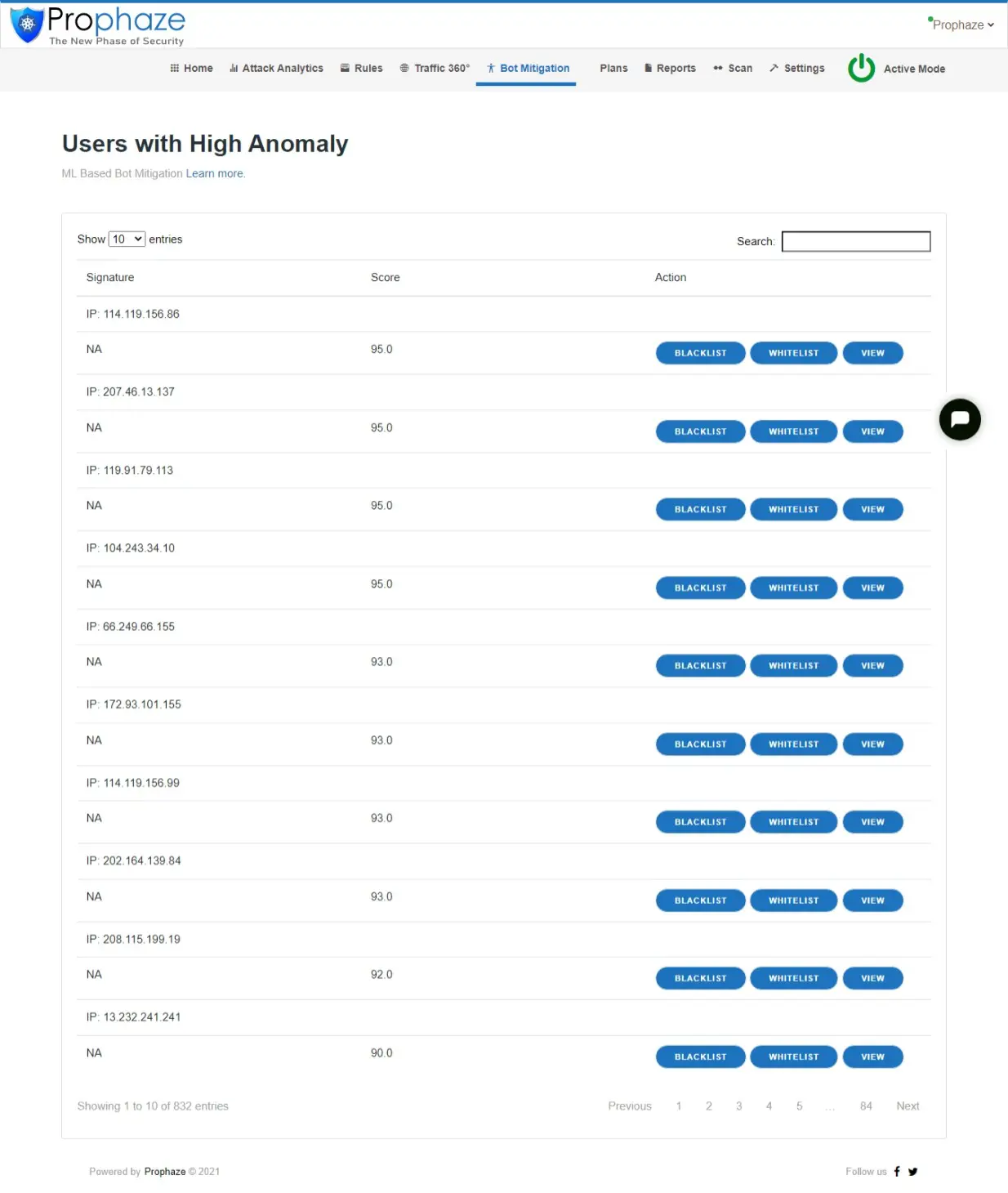The image size is (1008, 1193).
Task: Open the chat bubble widget
Action: [x=959, y=419]
